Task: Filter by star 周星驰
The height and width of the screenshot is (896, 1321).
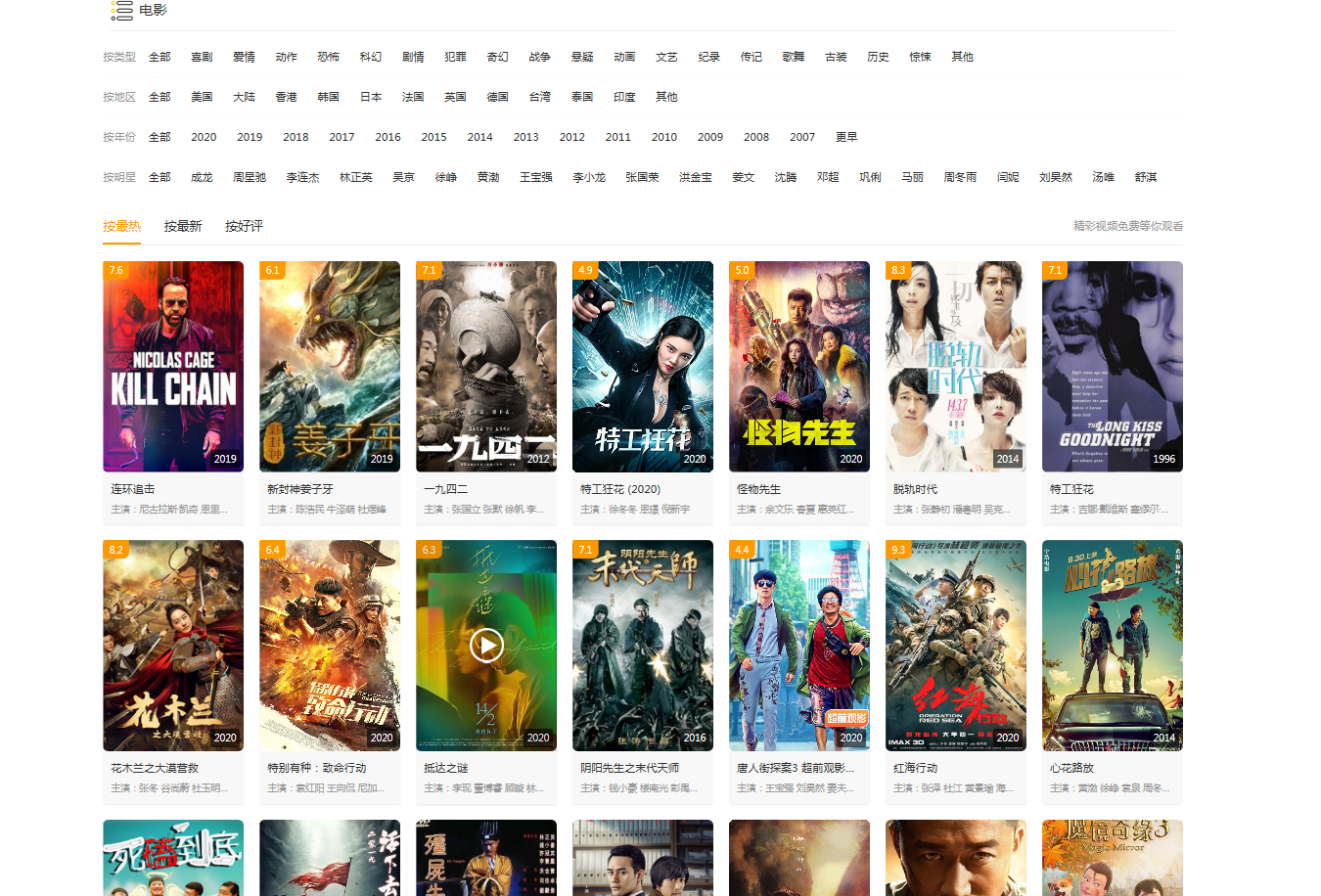Action: click(x=250, y=177)
